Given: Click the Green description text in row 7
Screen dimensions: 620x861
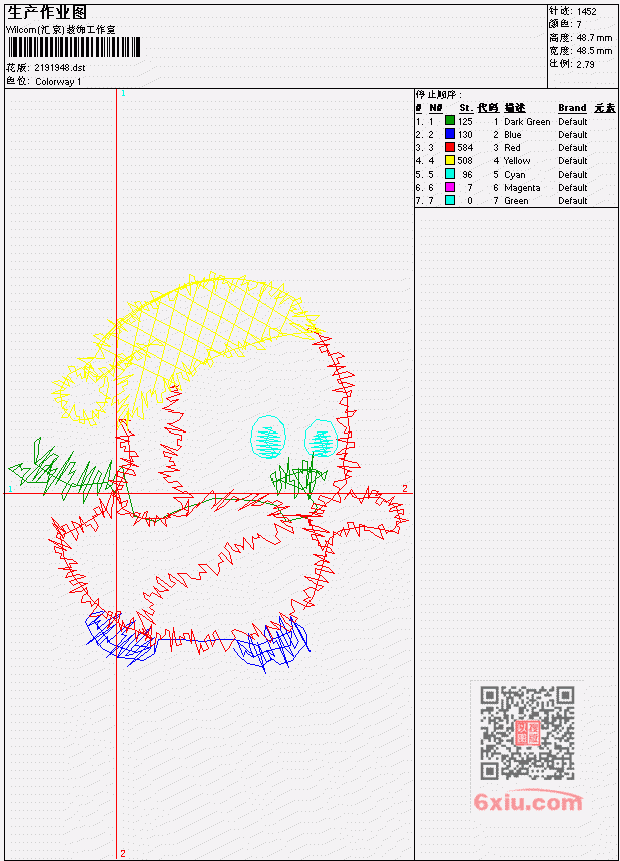Looking at the screenshot, I should coord(516,201).
